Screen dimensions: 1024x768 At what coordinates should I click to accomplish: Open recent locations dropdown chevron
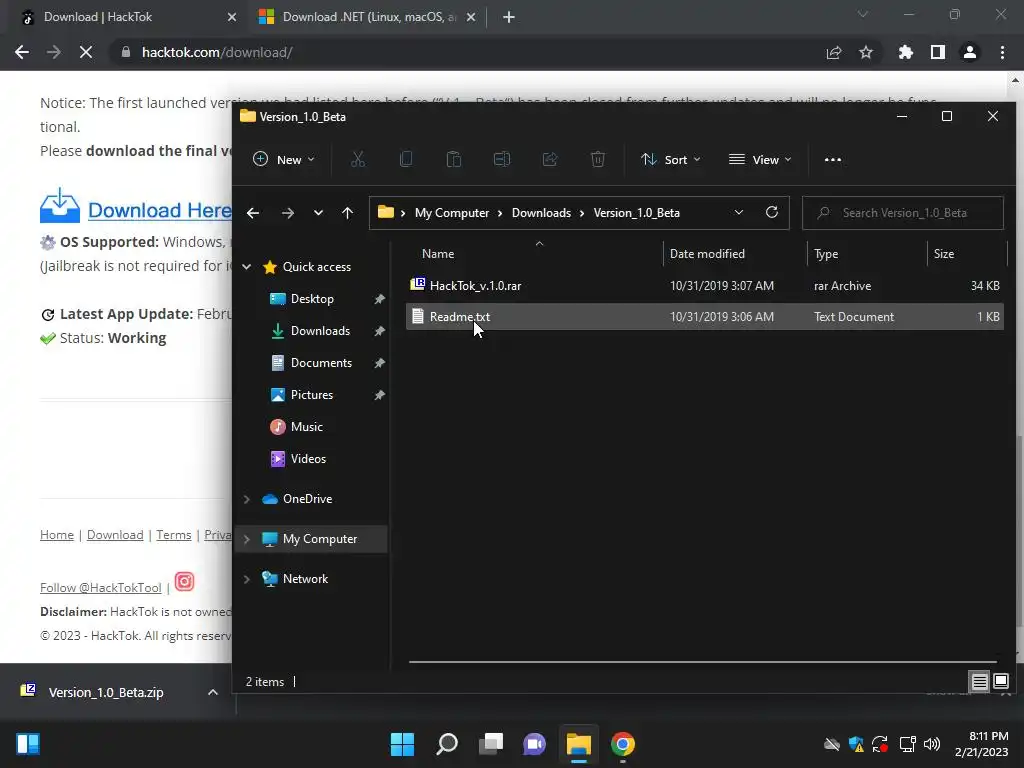tap(318, 213)
